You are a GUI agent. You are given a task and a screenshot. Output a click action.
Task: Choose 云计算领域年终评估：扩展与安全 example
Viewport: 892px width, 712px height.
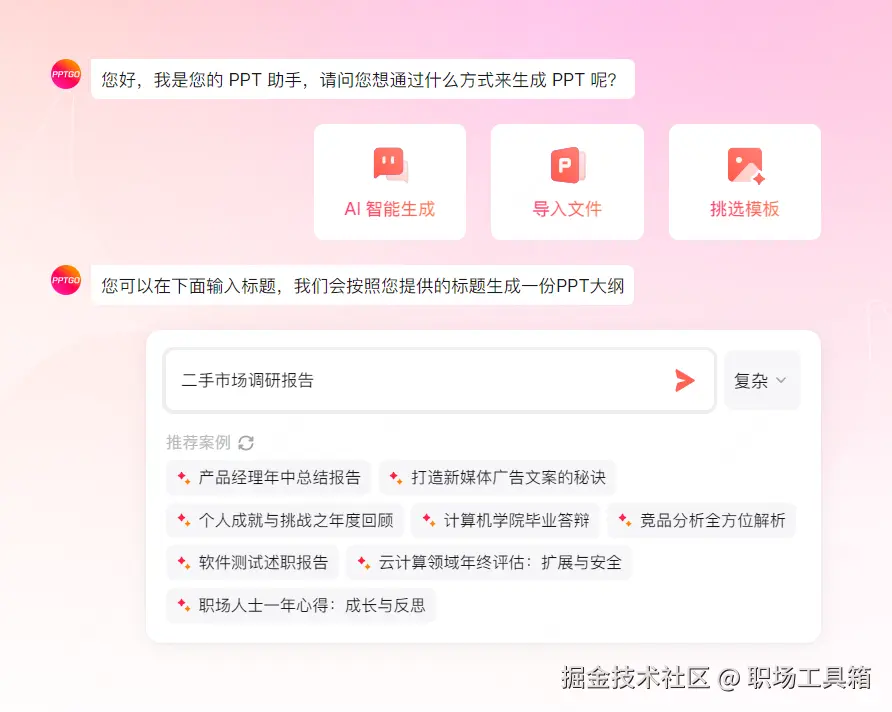point(489,562)
